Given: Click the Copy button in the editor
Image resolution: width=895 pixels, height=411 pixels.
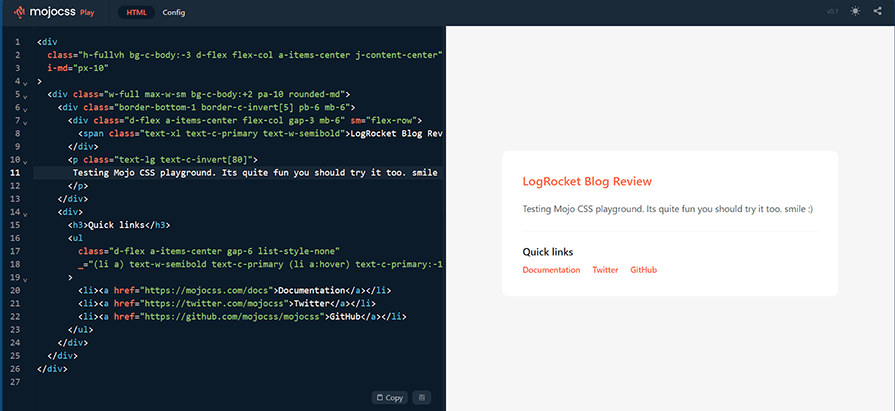Looking at the screenshot, I should point(390,398).
